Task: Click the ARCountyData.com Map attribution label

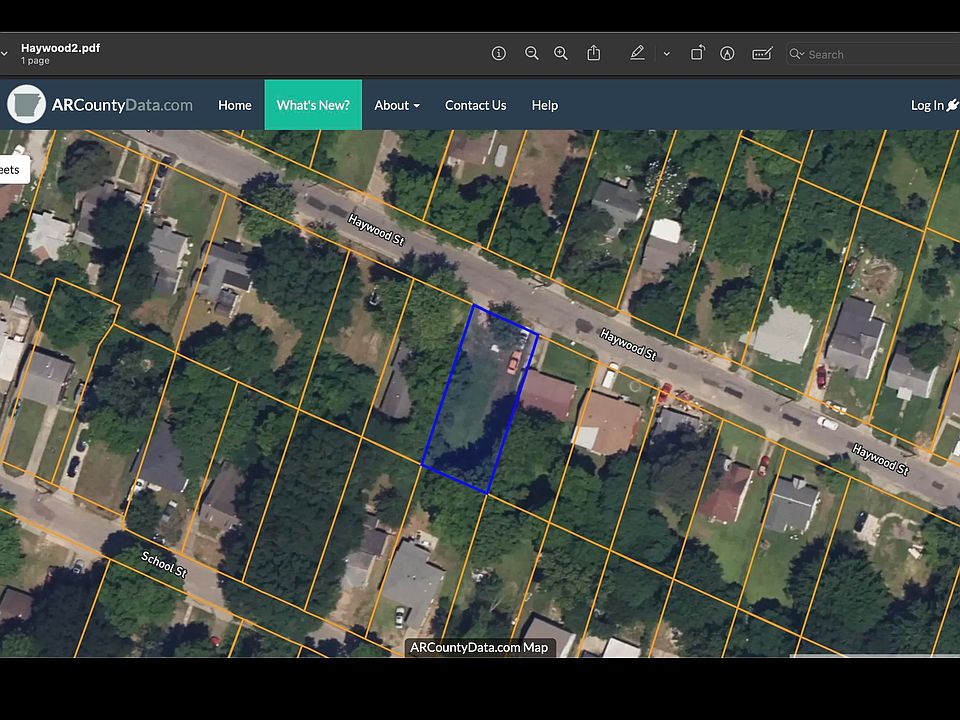Action: [479, 647]
